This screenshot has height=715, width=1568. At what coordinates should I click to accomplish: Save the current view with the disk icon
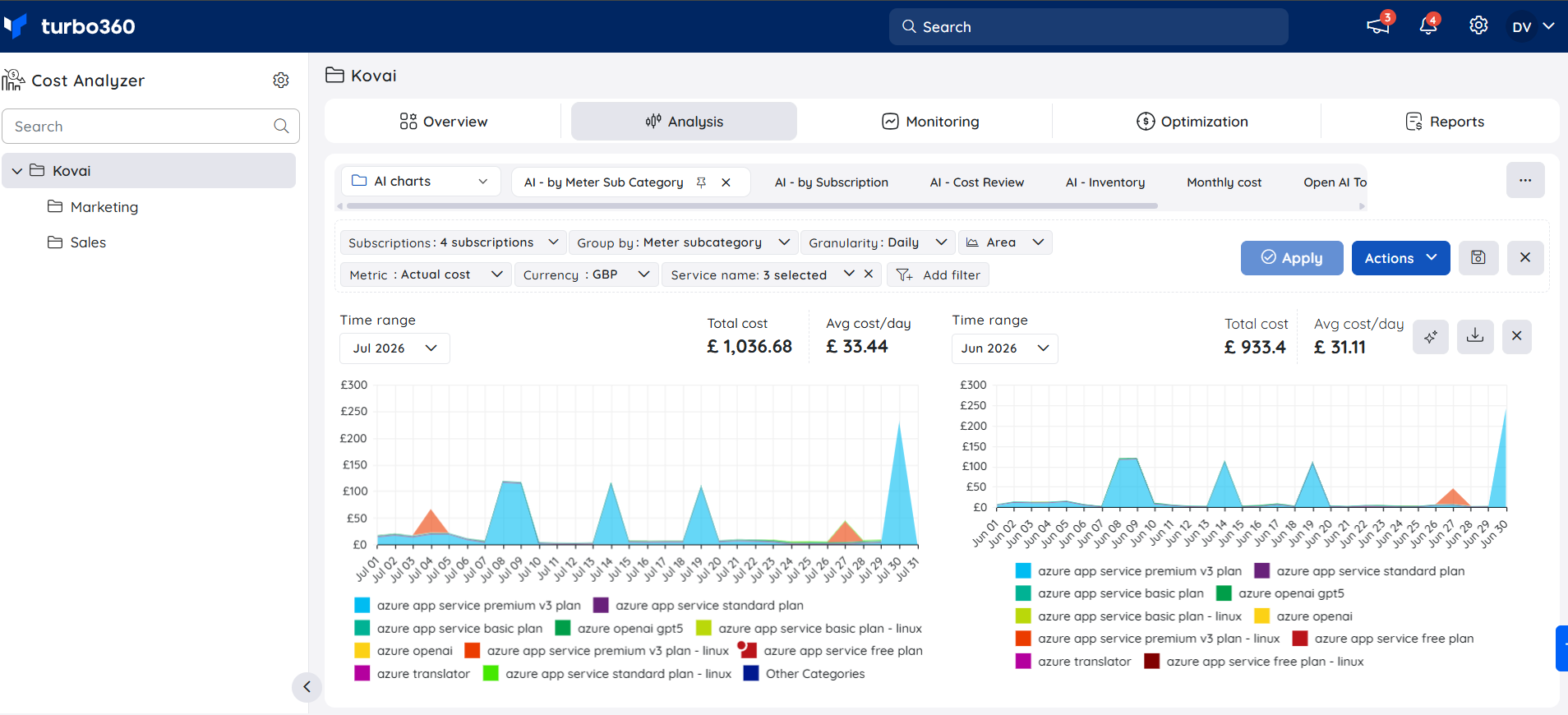[1478, 258]
